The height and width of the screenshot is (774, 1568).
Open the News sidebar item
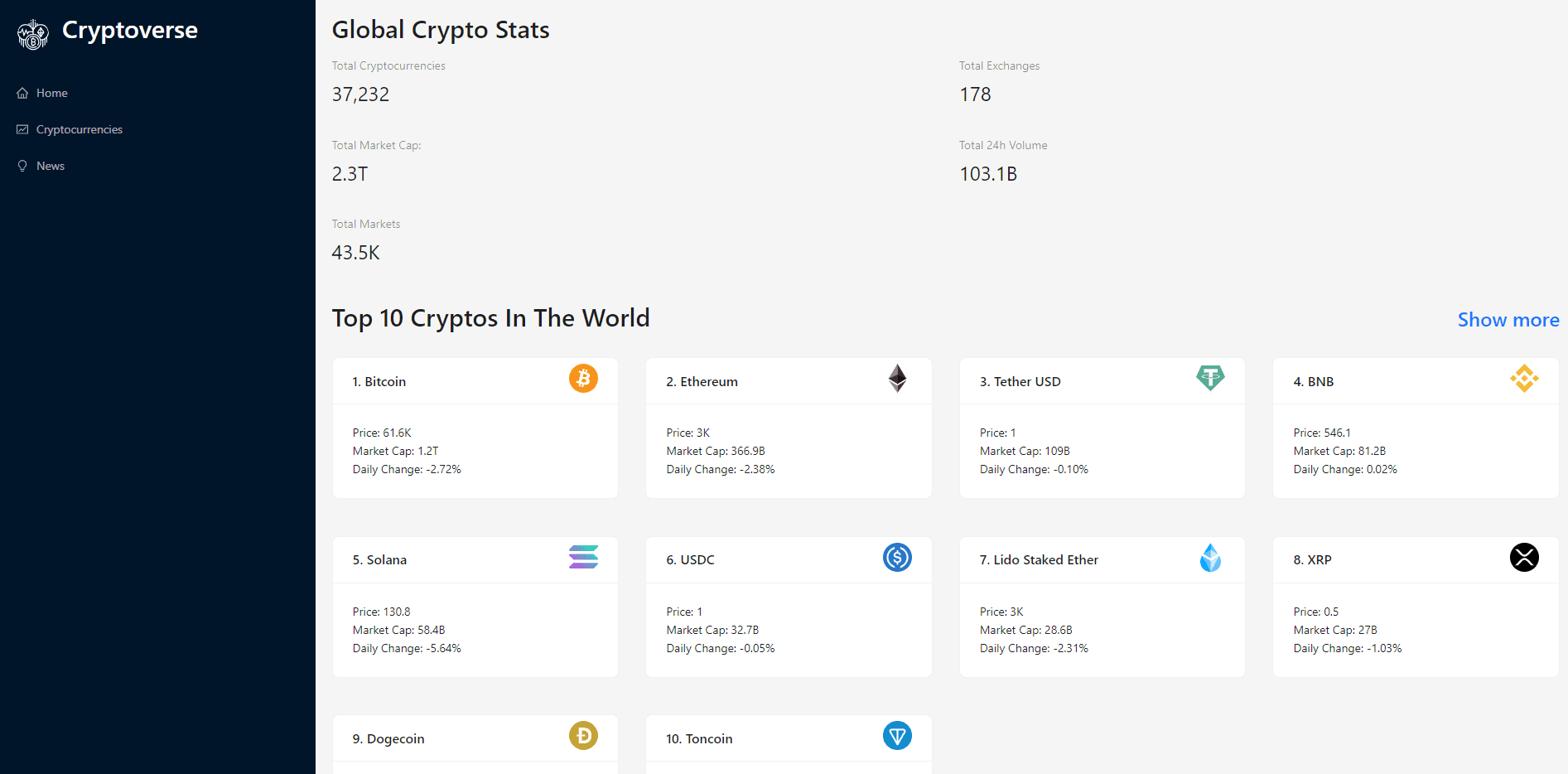point(50,167)
